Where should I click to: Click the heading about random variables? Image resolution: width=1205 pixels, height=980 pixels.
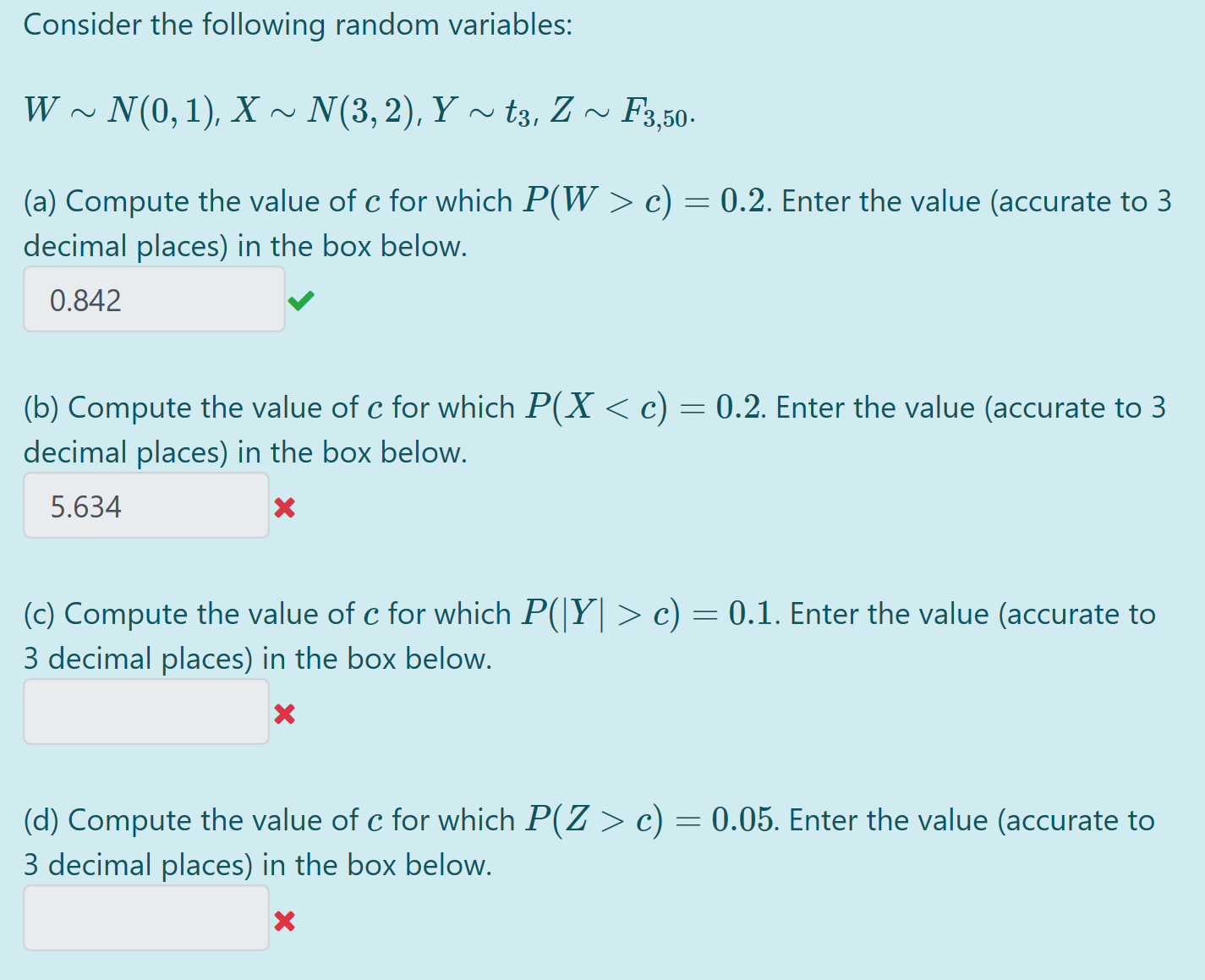299,25
